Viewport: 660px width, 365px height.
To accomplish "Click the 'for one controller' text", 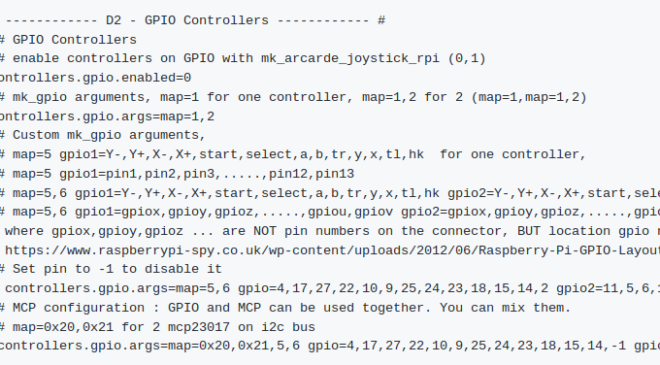I will pyautogui.click(x=513, y=155).
